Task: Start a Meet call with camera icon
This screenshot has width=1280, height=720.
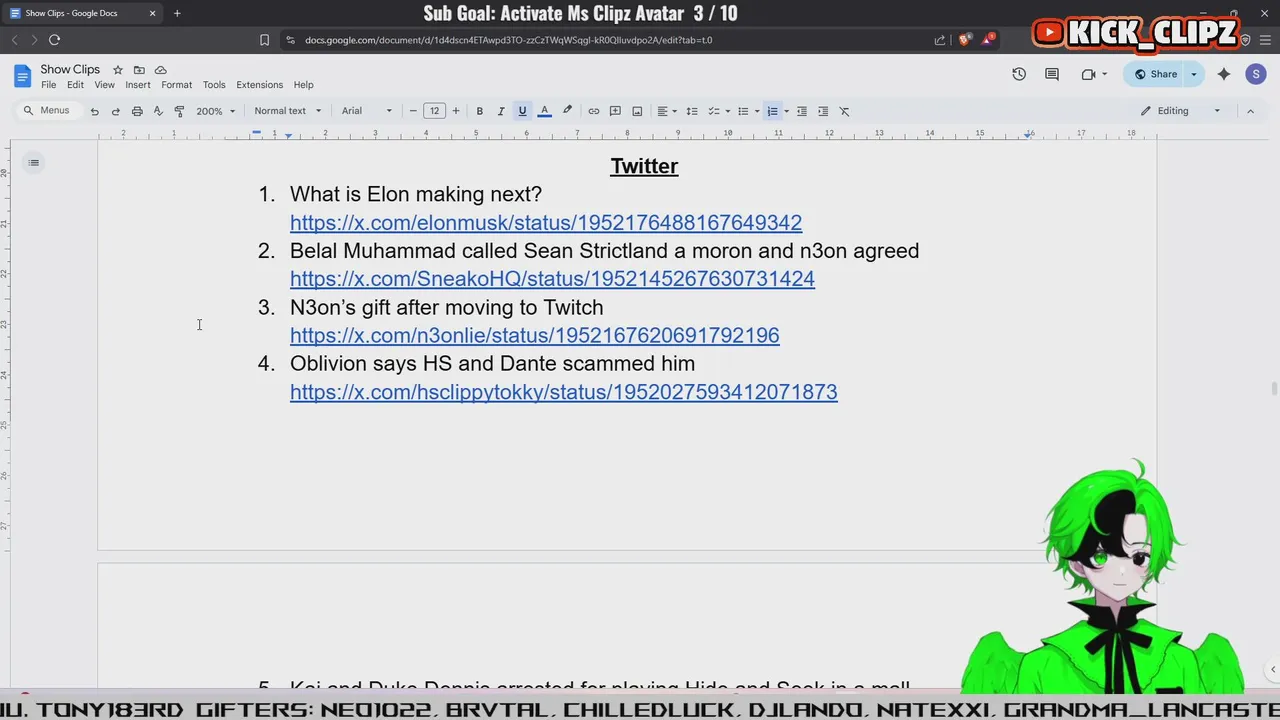Action: [1089, 74]
